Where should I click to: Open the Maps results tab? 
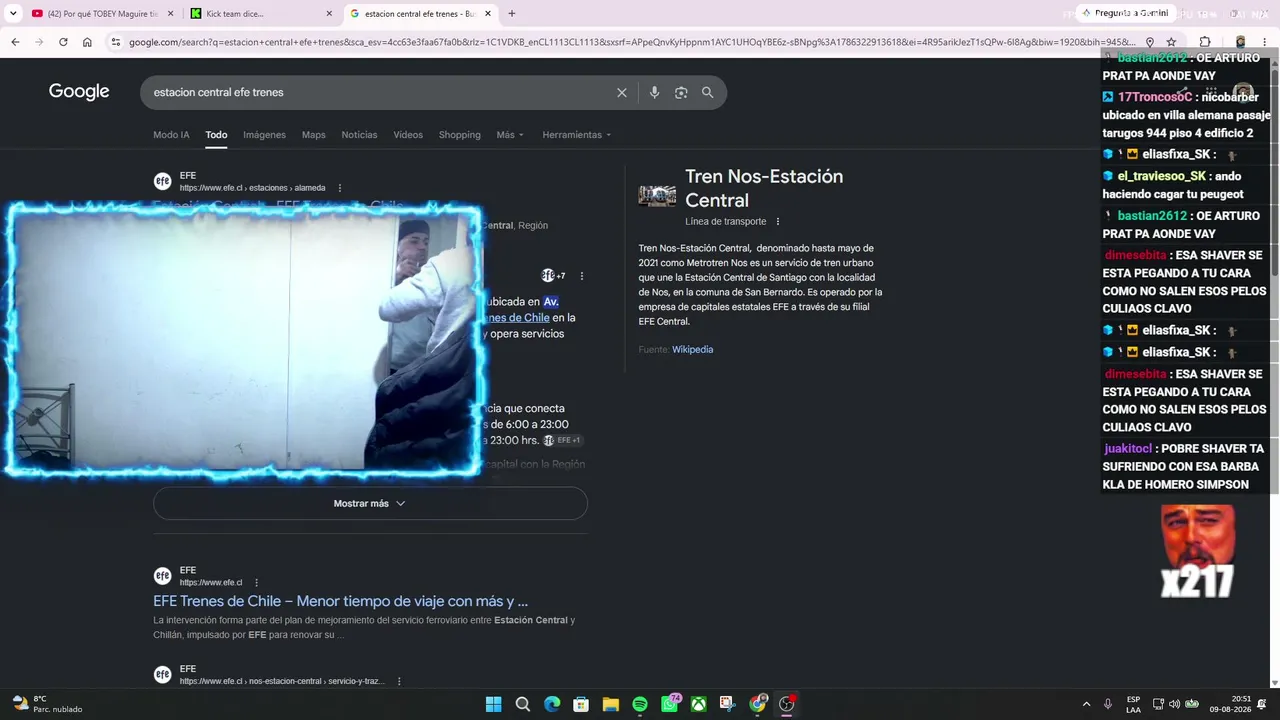(x=314, y=135)
